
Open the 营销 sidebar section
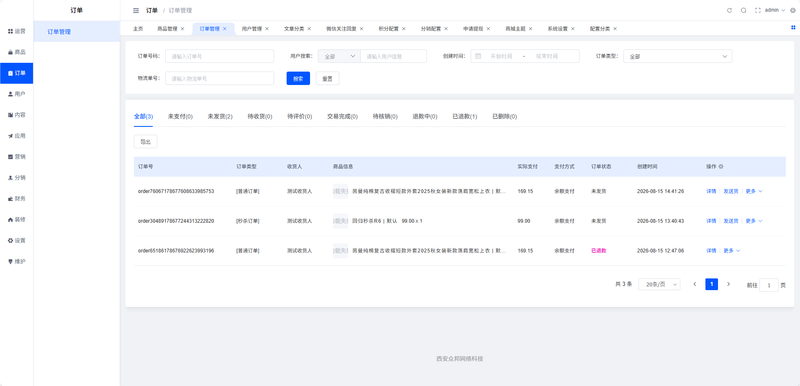point(16,157)
